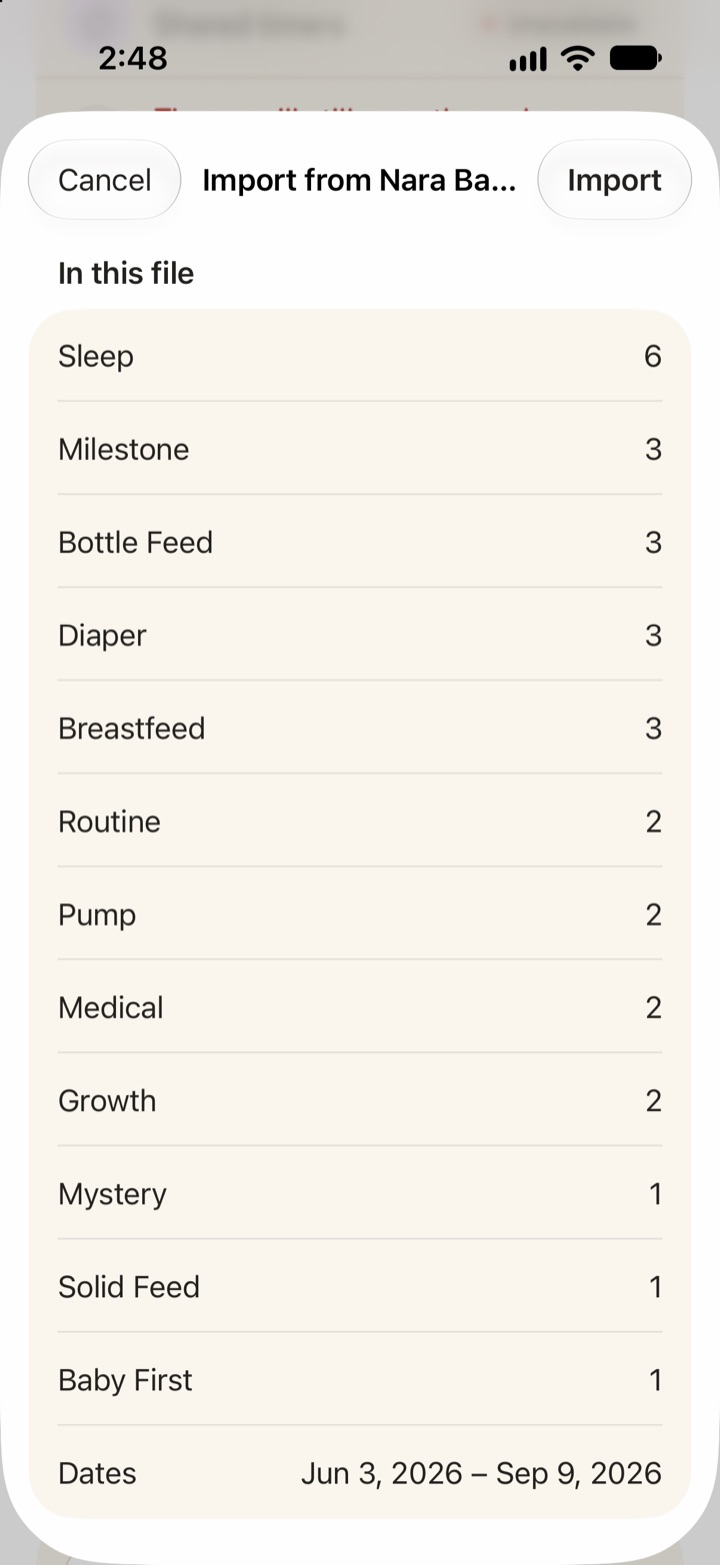Select the Routine row

click(x=360, y=821)
